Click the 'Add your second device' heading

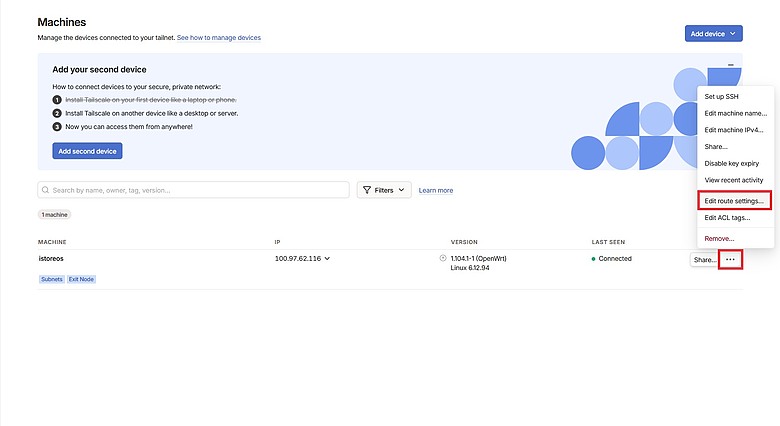(99, 70)
